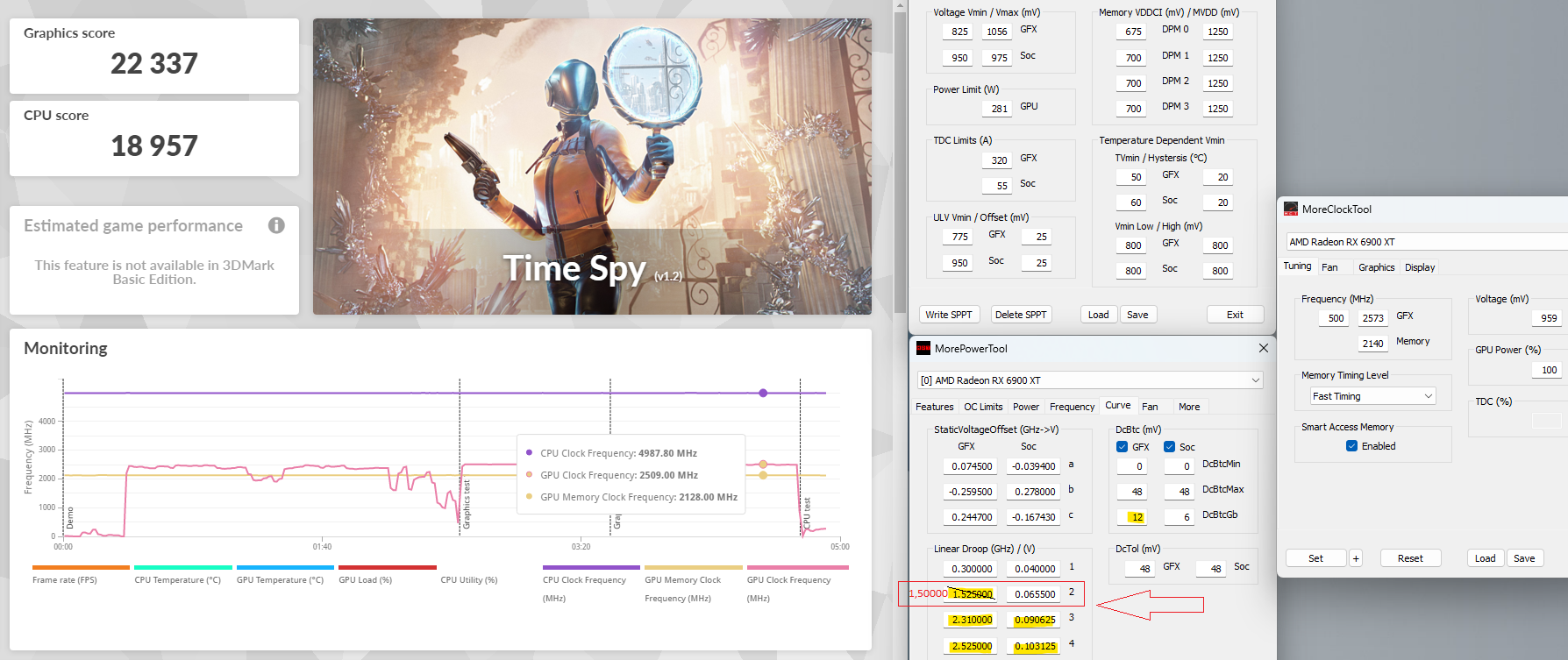The image size is (1568, 660).
Task: Switch to the Features tab in MorePowerTool
Action: pyautogui.click(x=934, y=407)
